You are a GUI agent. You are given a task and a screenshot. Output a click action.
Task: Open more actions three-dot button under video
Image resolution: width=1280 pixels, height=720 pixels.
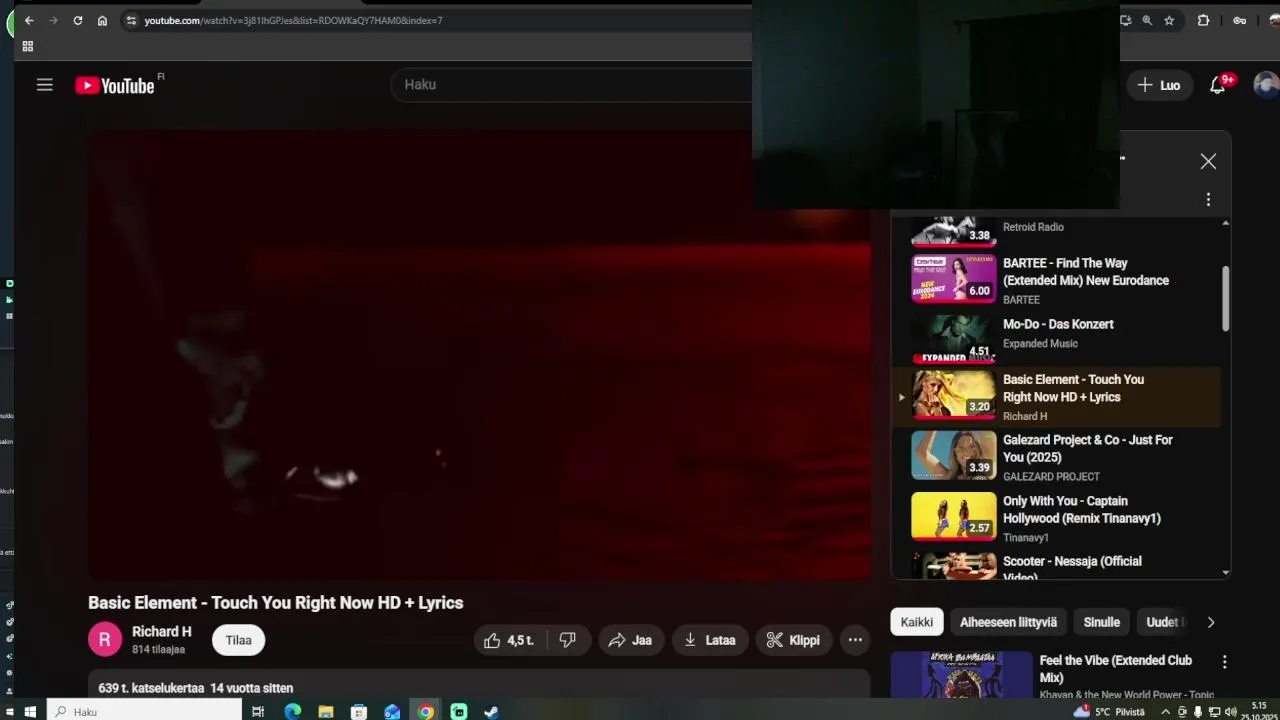pyautogui.click(x=855, y=640)
